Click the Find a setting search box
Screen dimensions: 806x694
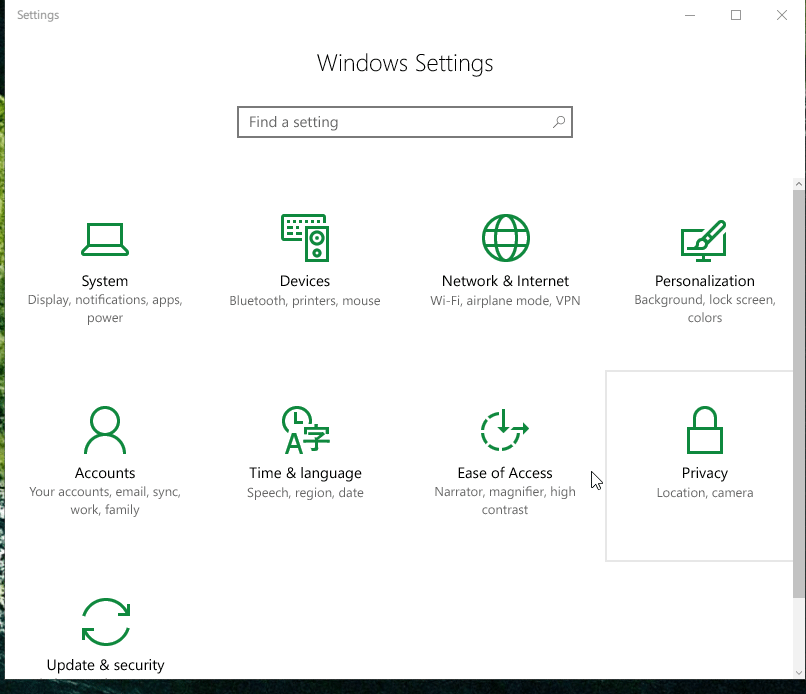point(405,122)
